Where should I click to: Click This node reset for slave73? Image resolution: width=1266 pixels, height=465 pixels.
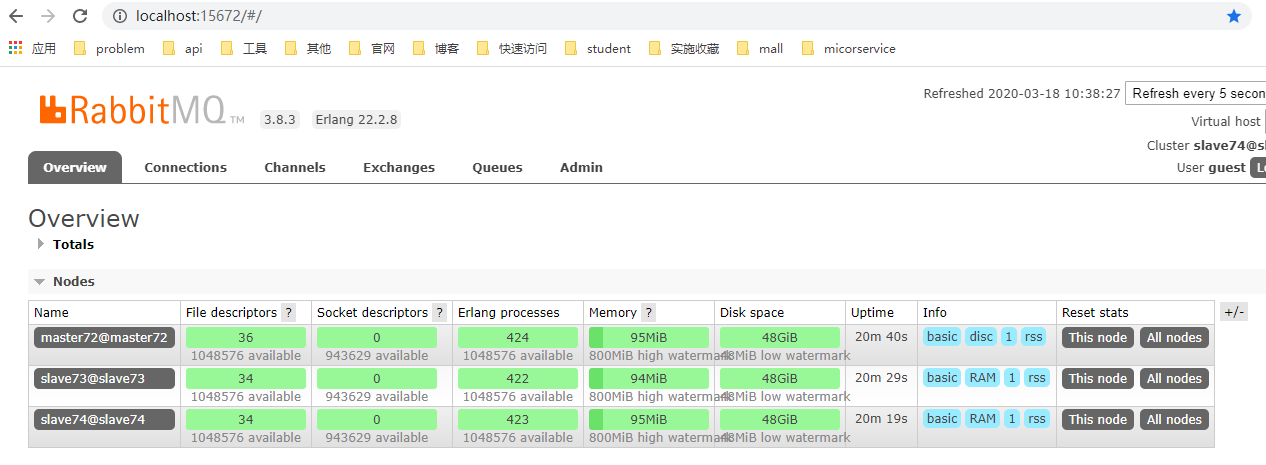click(1098, 378)
